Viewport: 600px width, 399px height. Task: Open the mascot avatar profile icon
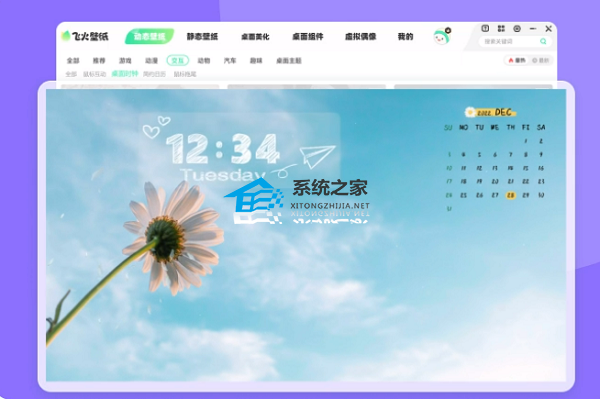pyautogui.click(x=442, y=37)
